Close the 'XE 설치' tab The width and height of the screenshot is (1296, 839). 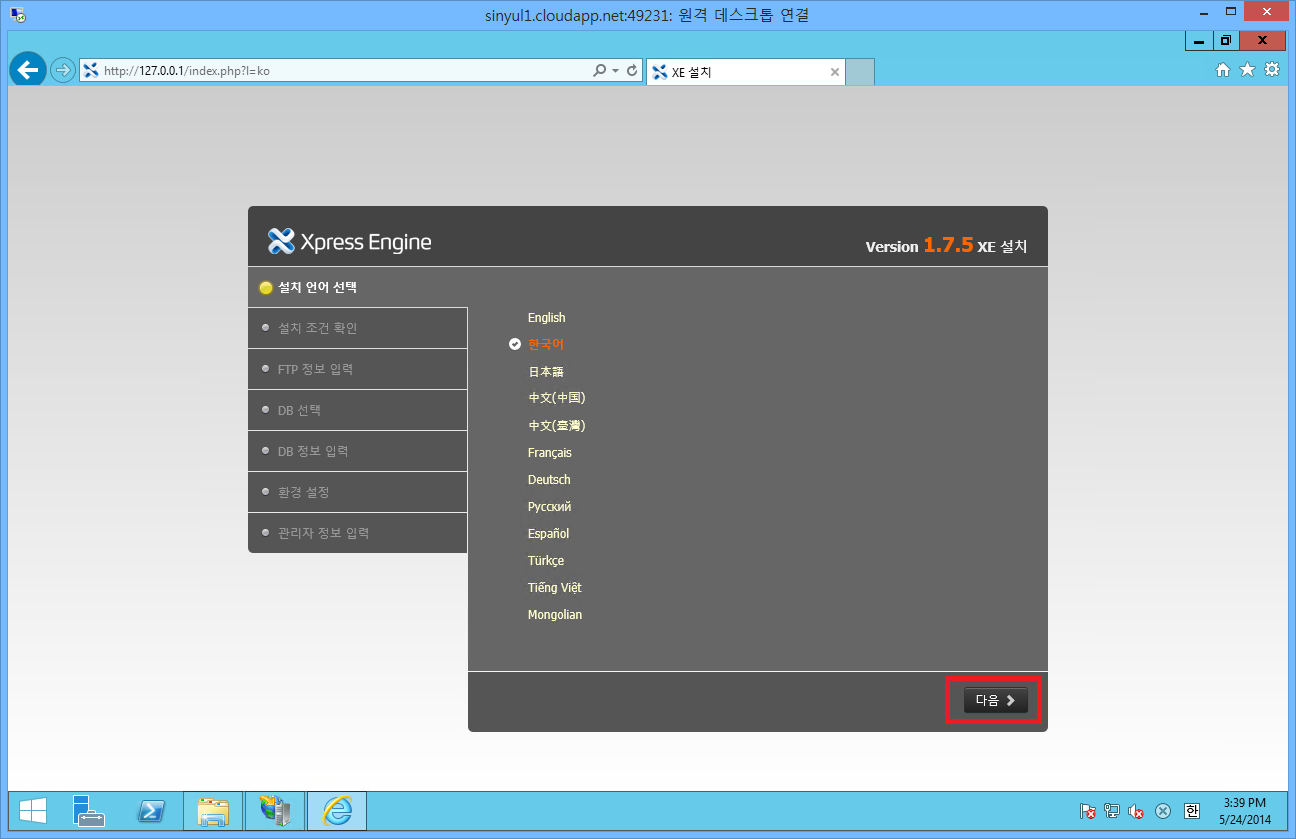(x=835, y=72)
